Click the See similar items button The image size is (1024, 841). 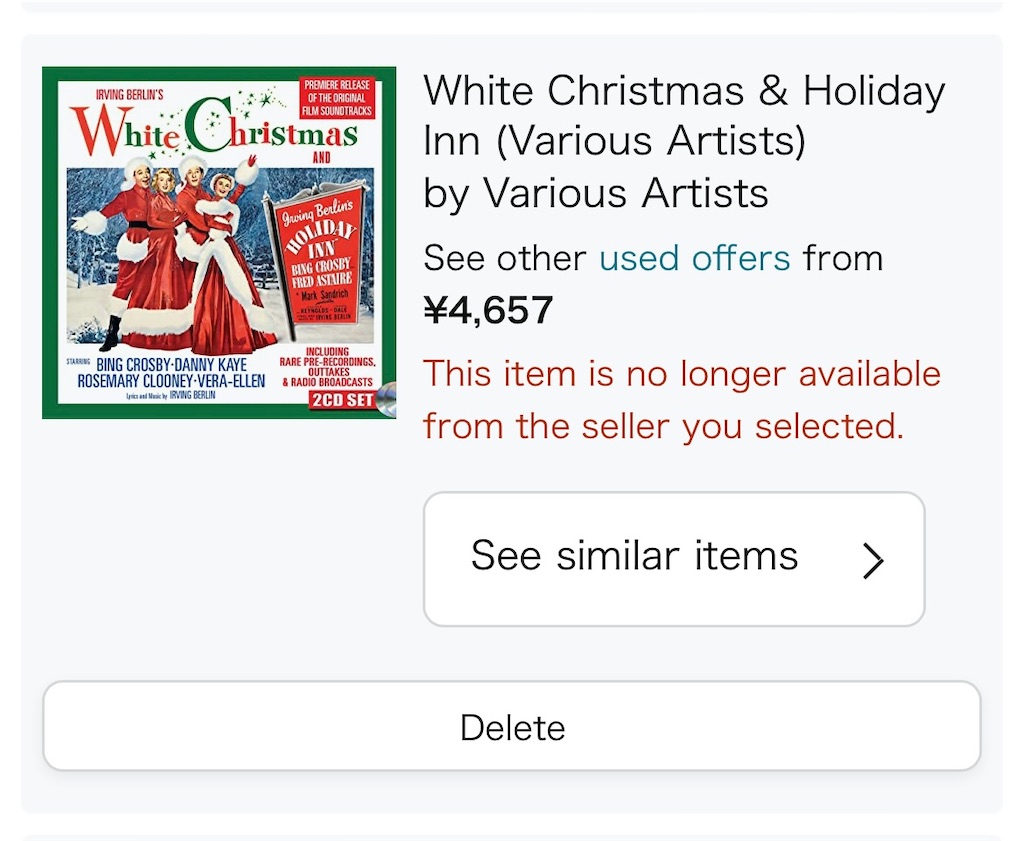click(x=674, y=559)
